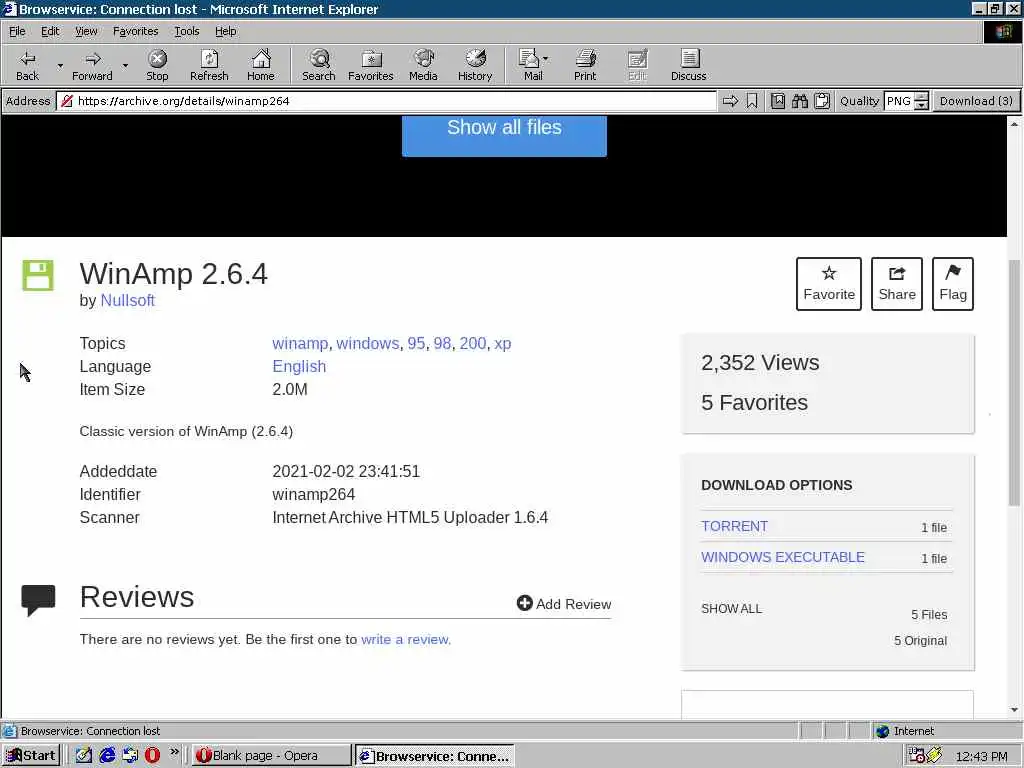1024x768 pixels.
Task: Click the Go arrow next to address bar
Action: coord(730,101)
